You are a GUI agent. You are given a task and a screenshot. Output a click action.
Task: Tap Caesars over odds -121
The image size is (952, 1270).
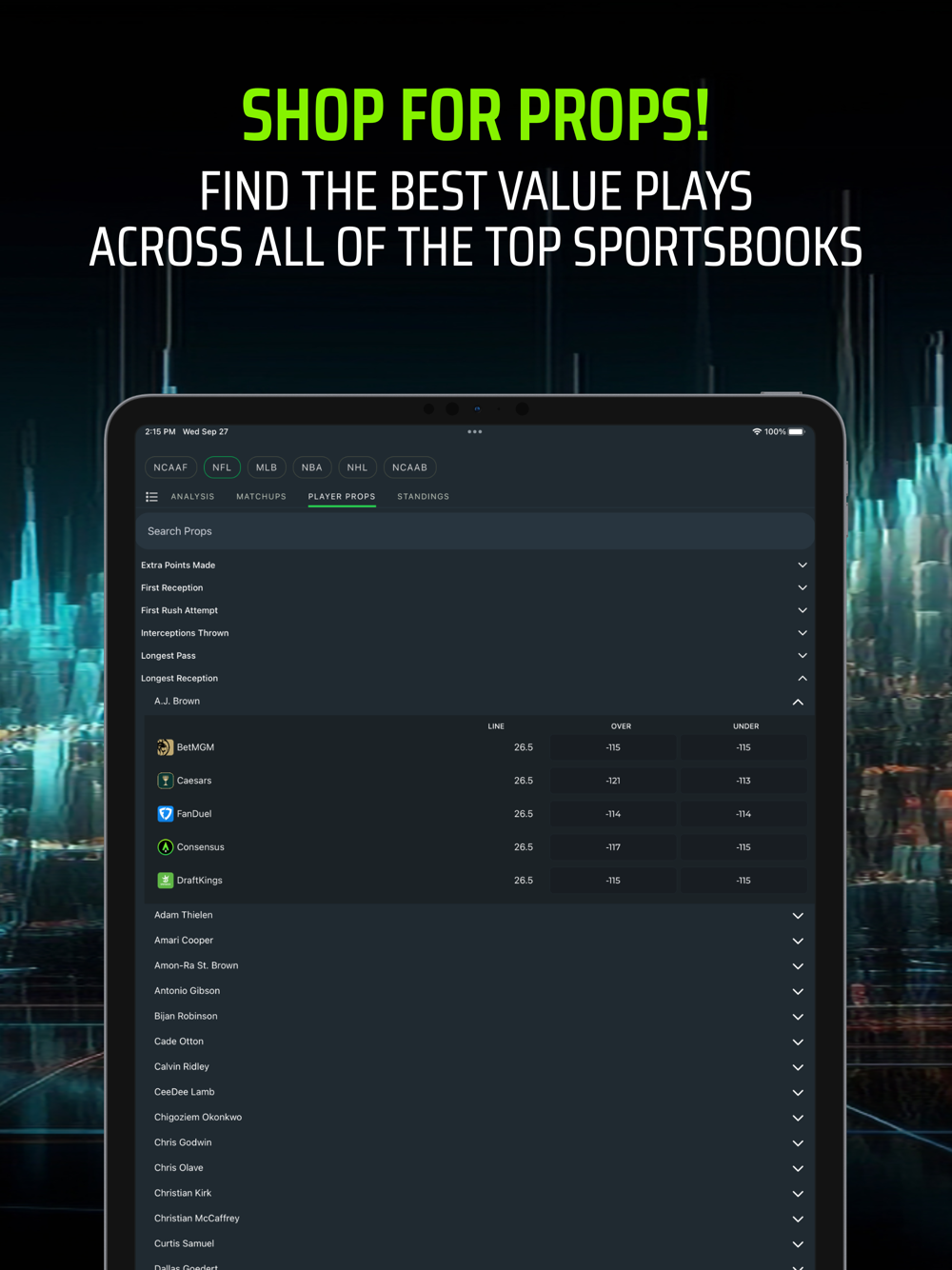(613, 781)
